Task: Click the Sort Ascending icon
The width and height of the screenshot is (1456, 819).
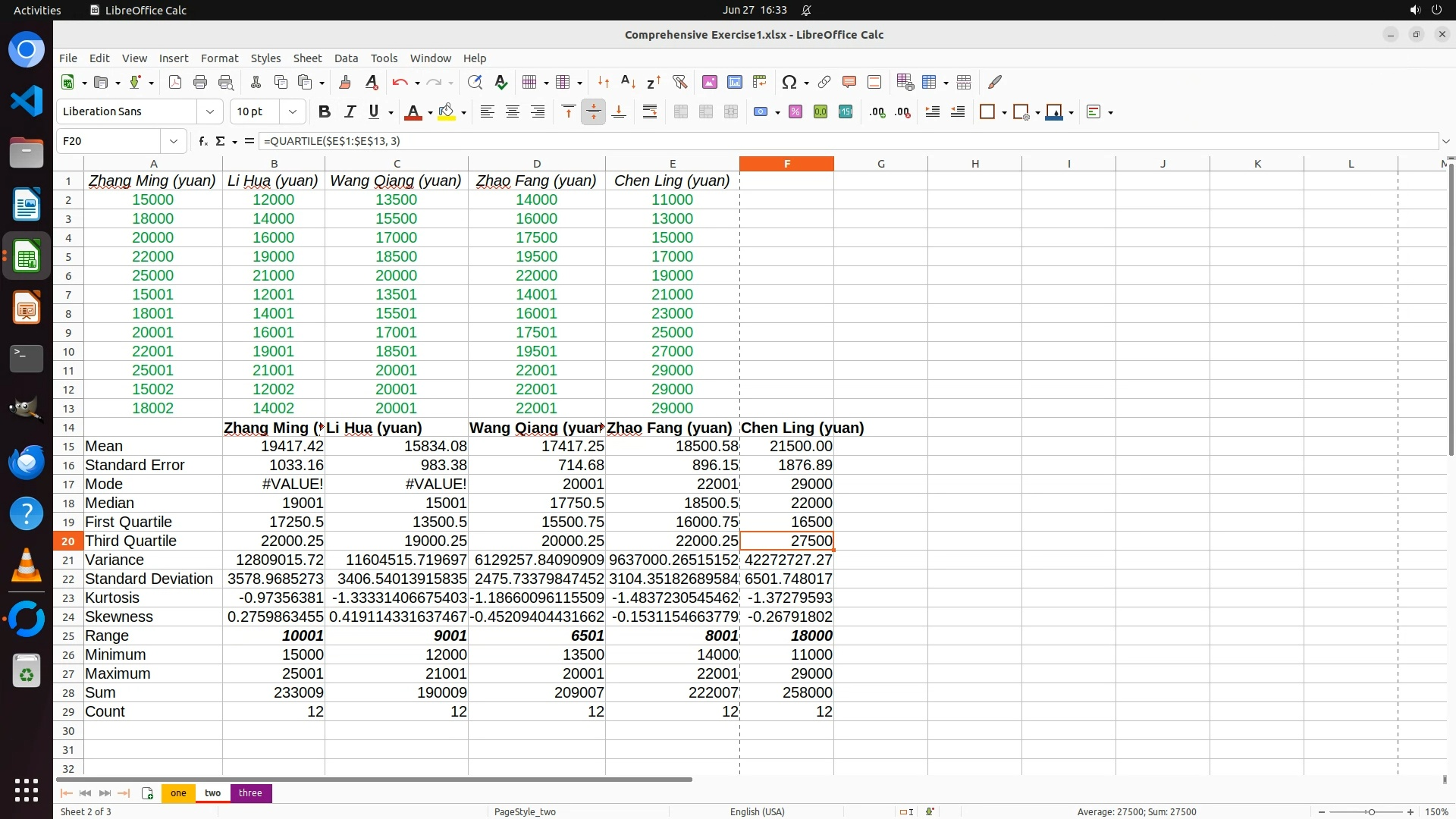Action: tap(628, 82)
